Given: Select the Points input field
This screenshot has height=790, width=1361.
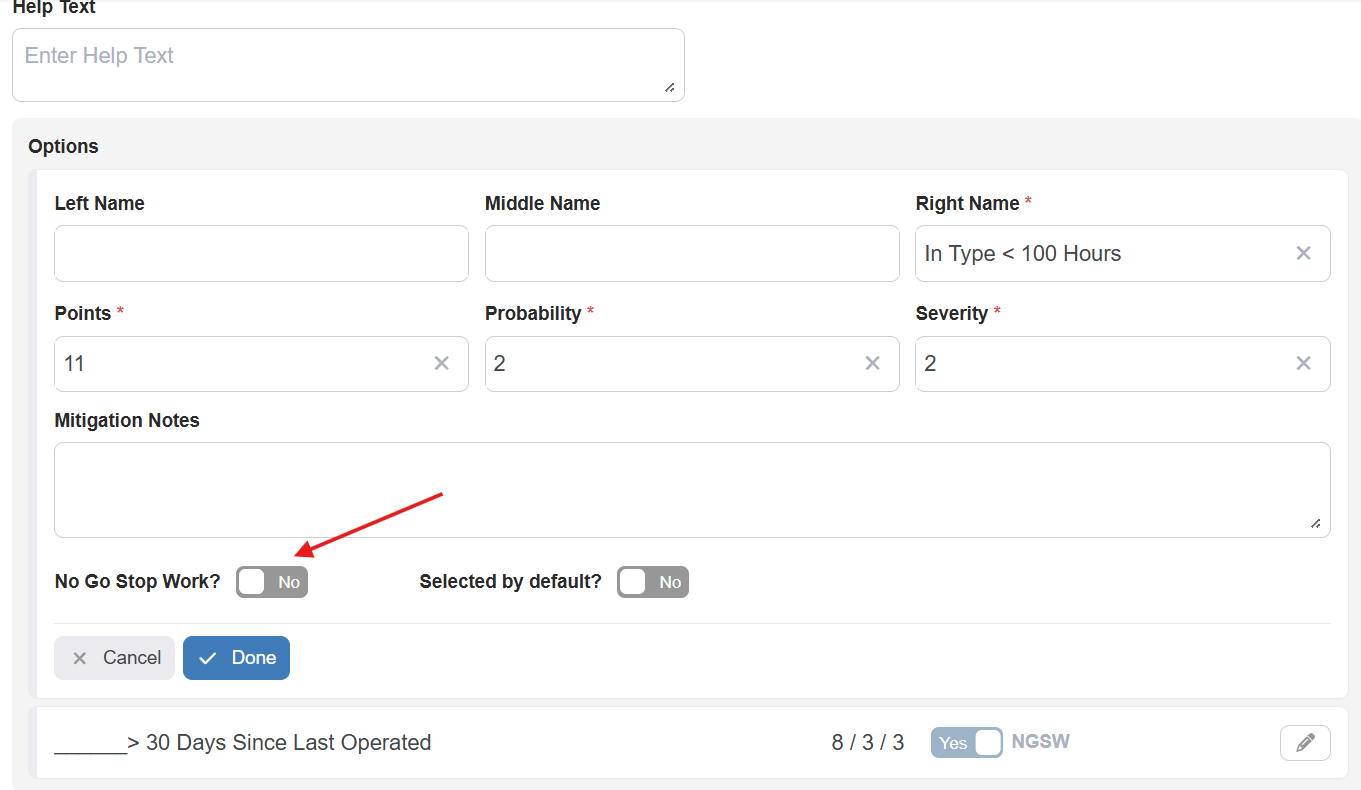Looking at the screenshot, I should point(240,364).
